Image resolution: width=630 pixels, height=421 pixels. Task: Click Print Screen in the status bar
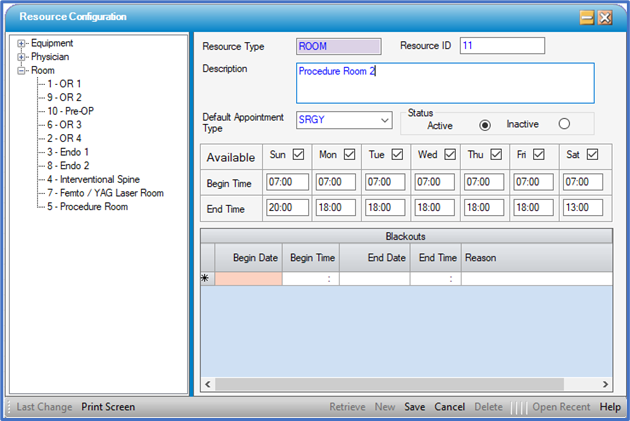(x=108, y=408)
